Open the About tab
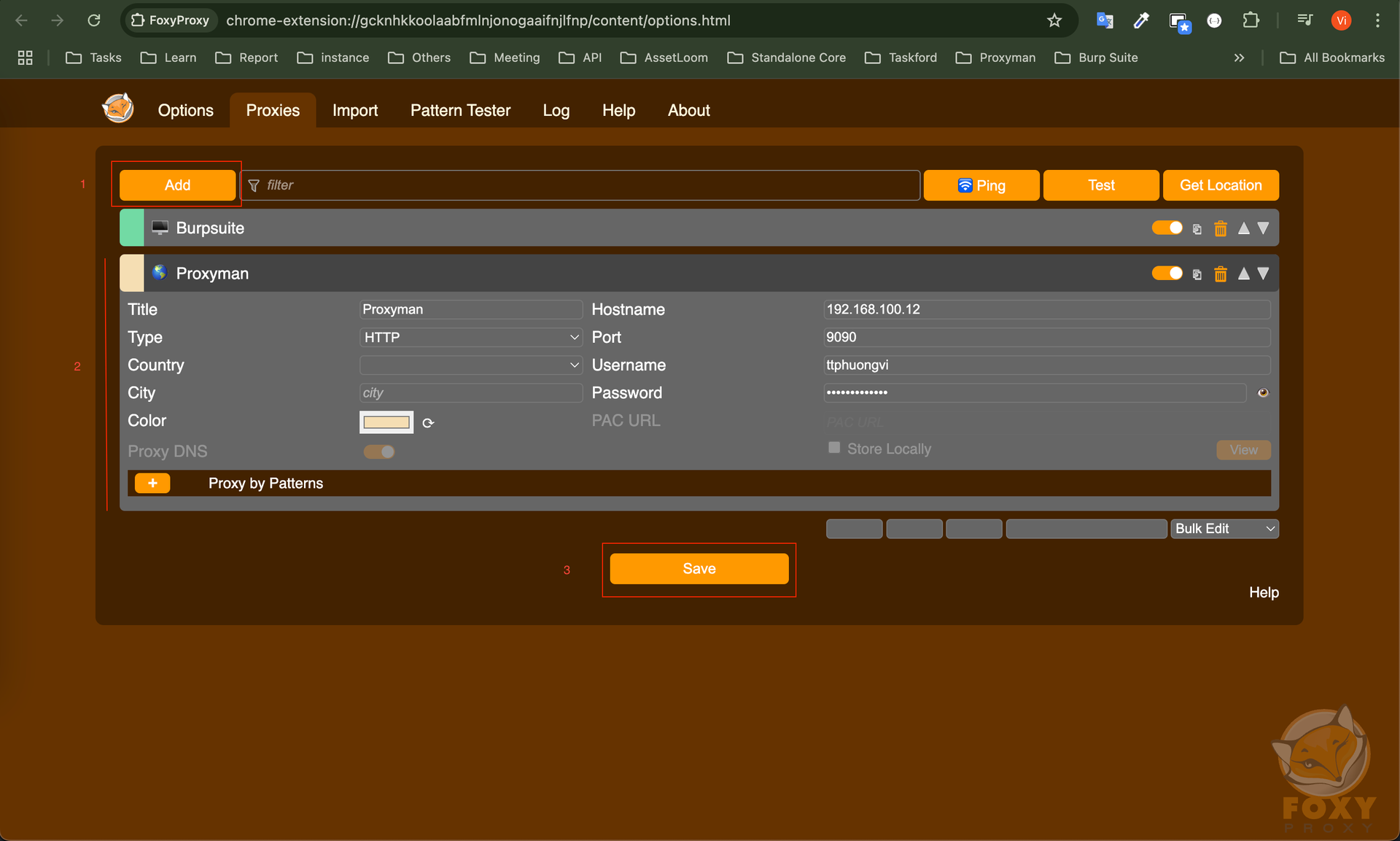 688,110
